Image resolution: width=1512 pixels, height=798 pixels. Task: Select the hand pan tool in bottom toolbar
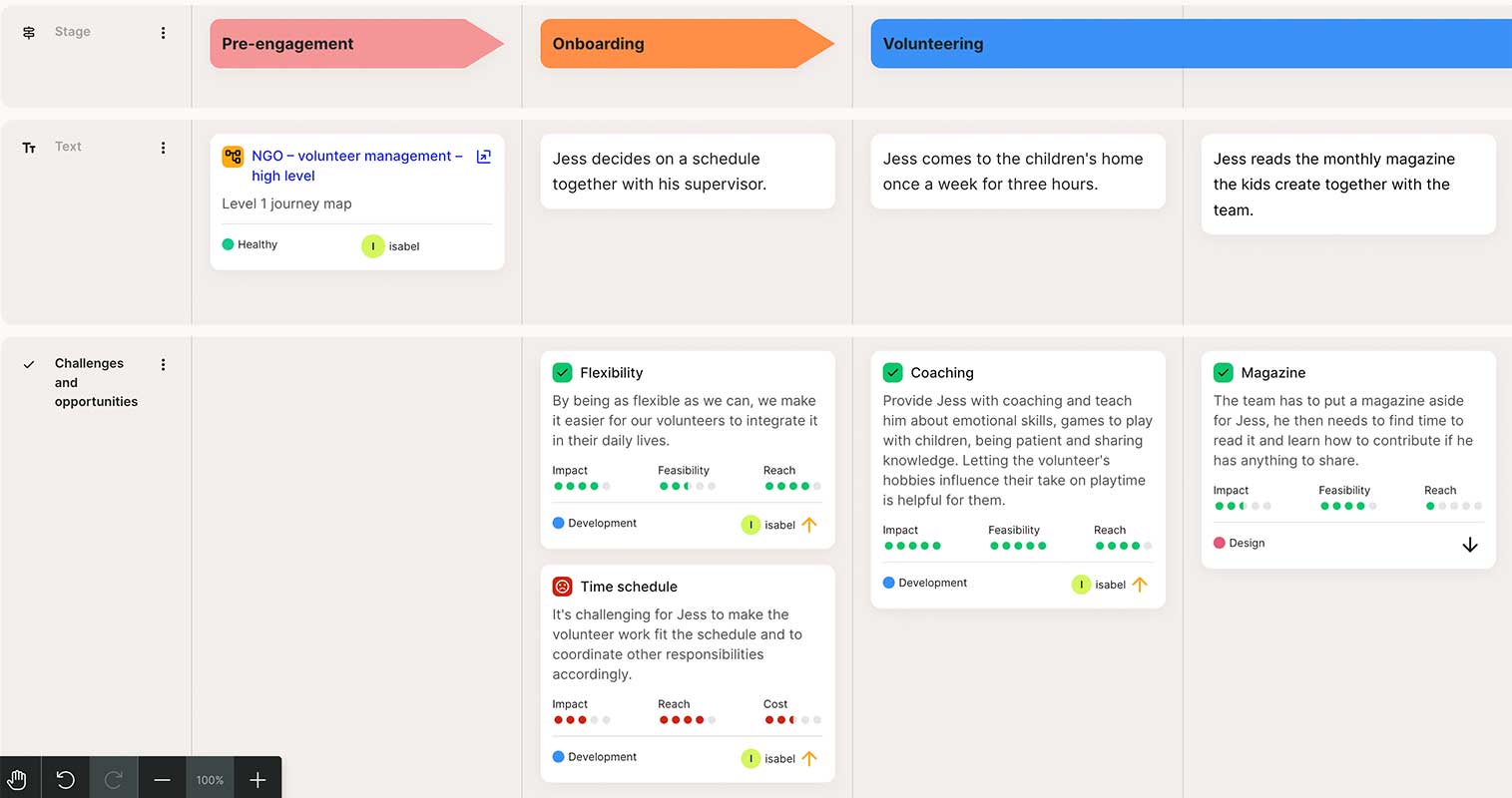click(x=16, y=778)
